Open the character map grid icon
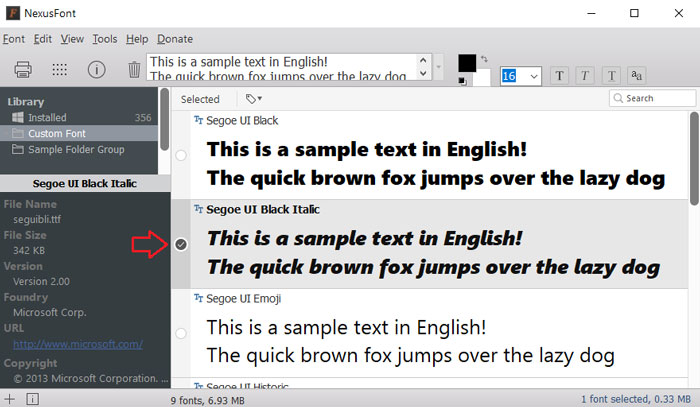The height and width of the screenshot is (407, 700). pyautogui.click(x=59, y=69)
